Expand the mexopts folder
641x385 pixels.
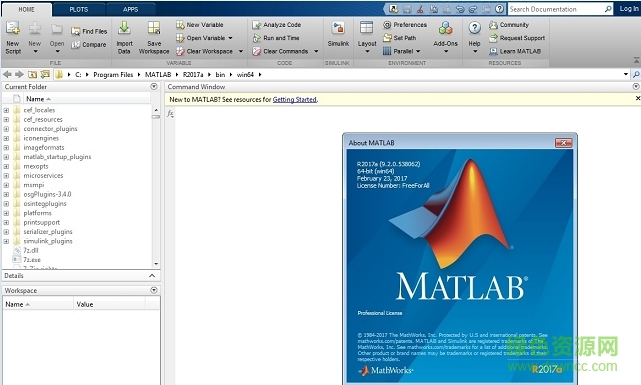[x=6, y=167]
